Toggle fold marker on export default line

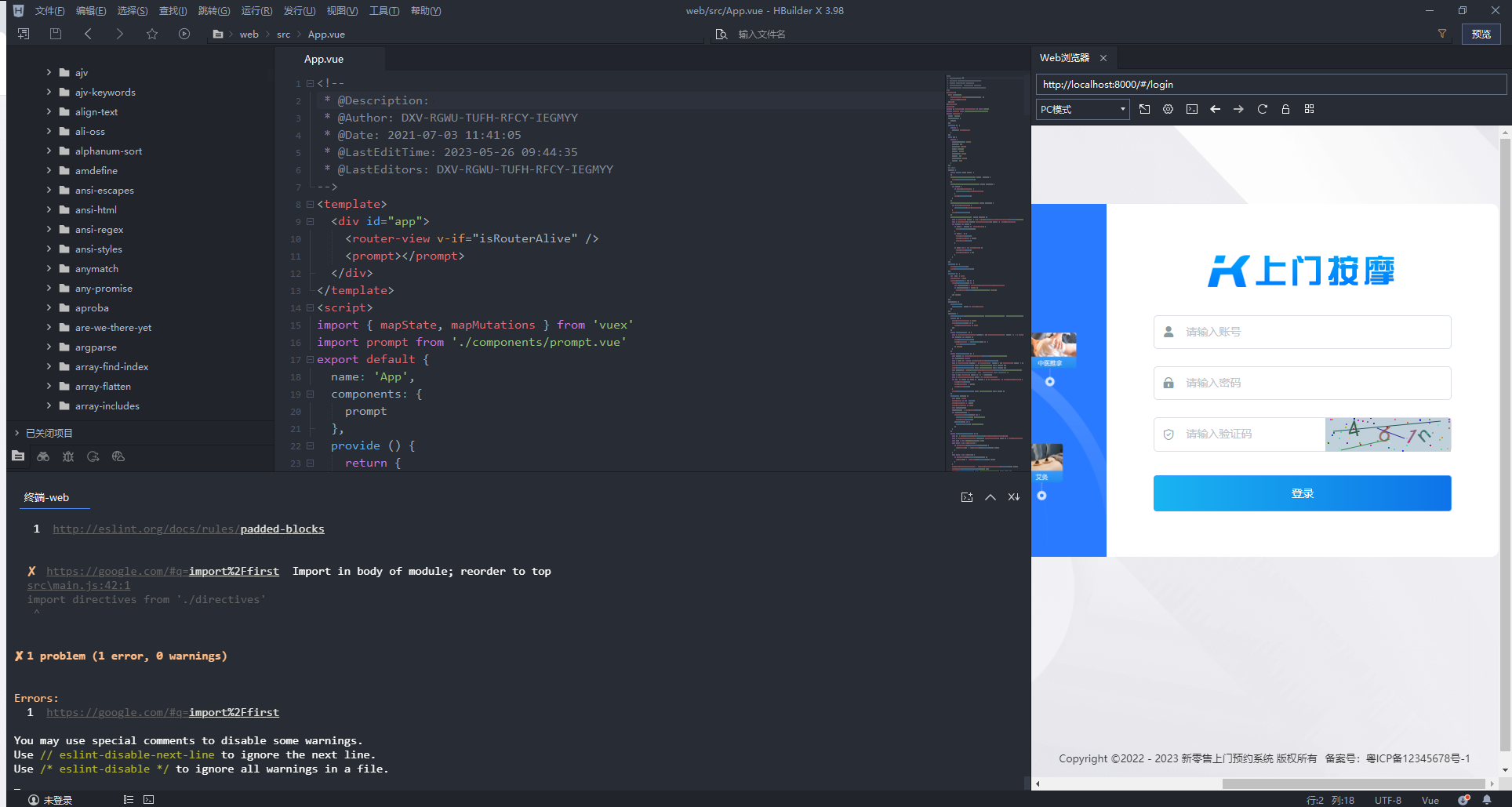click(310, 359)
